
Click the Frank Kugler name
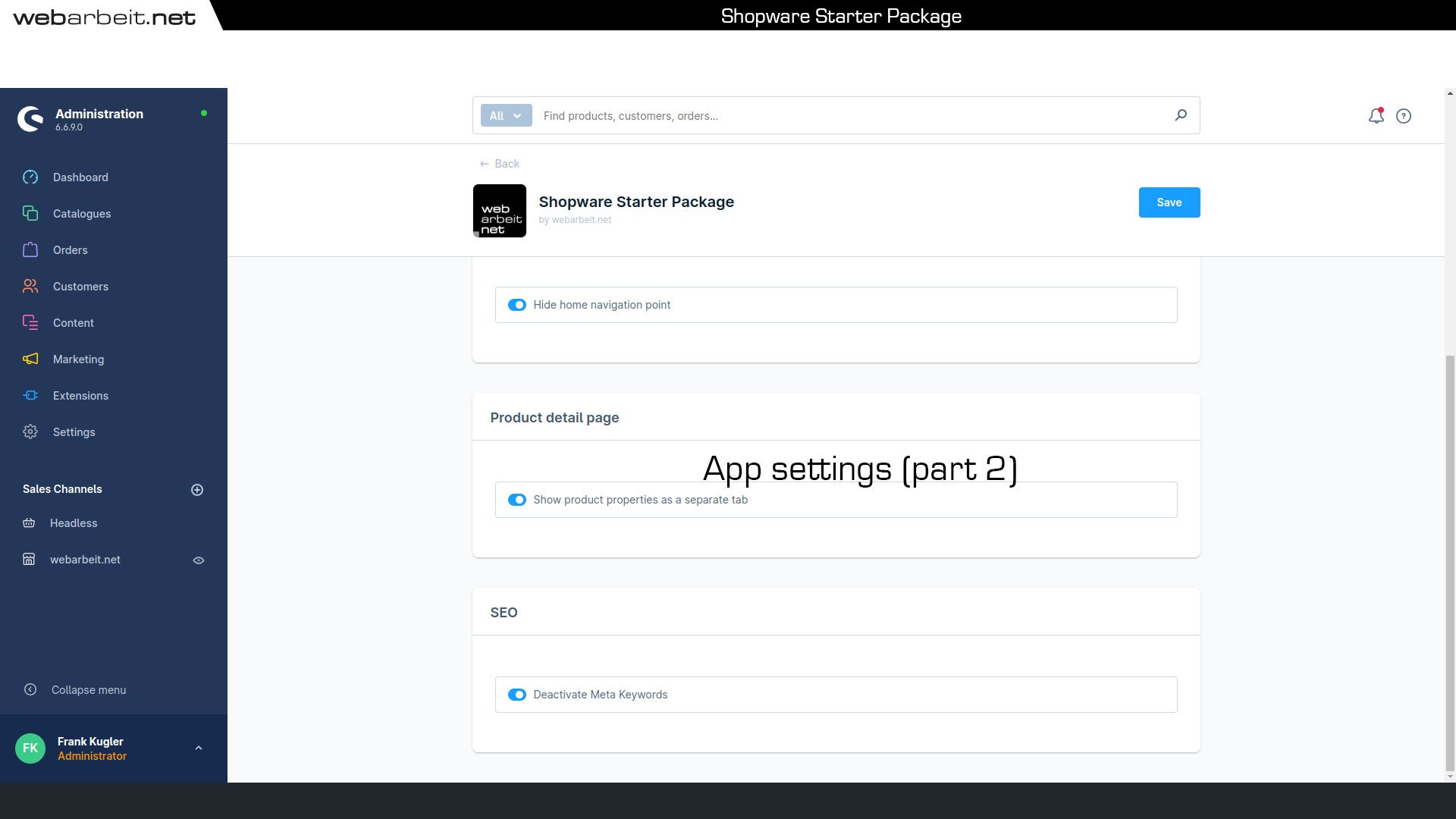90,742
